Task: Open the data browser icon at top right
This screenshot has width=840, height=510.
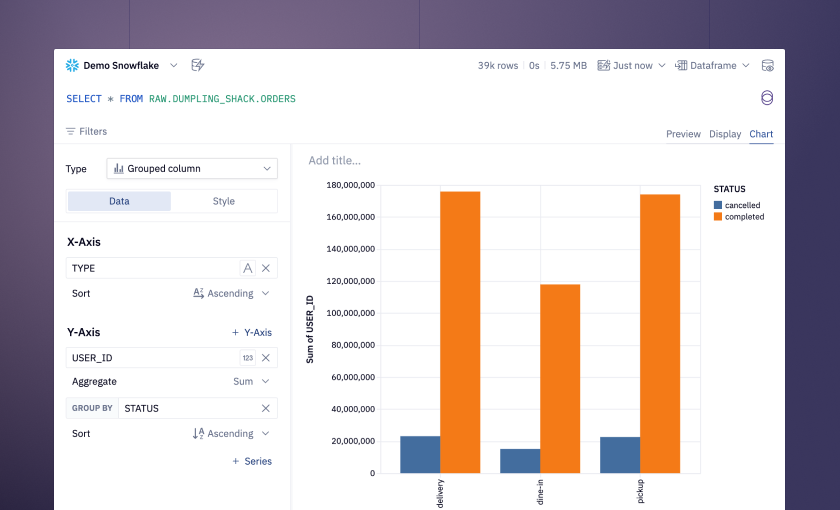Action: [767, 65]
